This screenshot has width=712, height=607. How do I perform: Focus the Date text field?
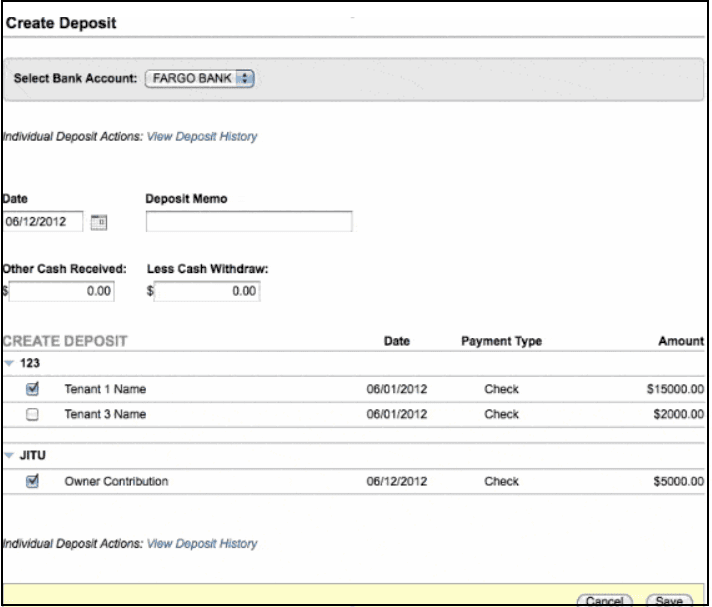[42, 222]
